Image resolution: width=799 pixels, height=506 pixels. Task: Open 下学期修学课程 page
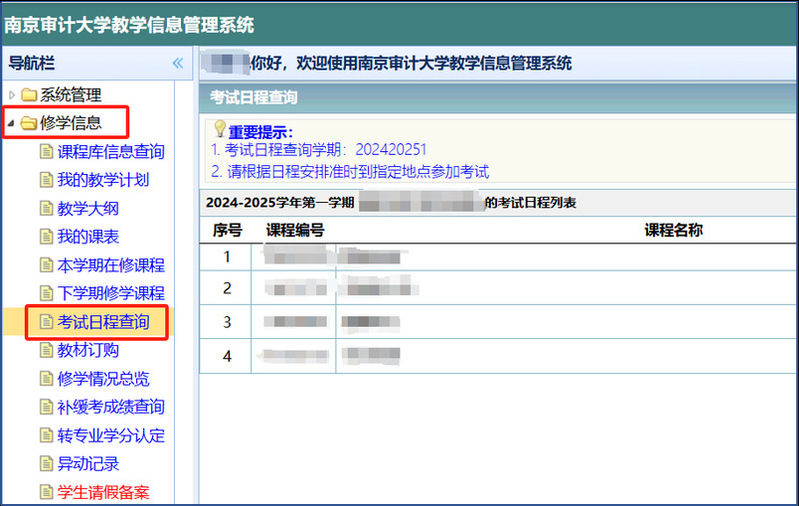110,293
